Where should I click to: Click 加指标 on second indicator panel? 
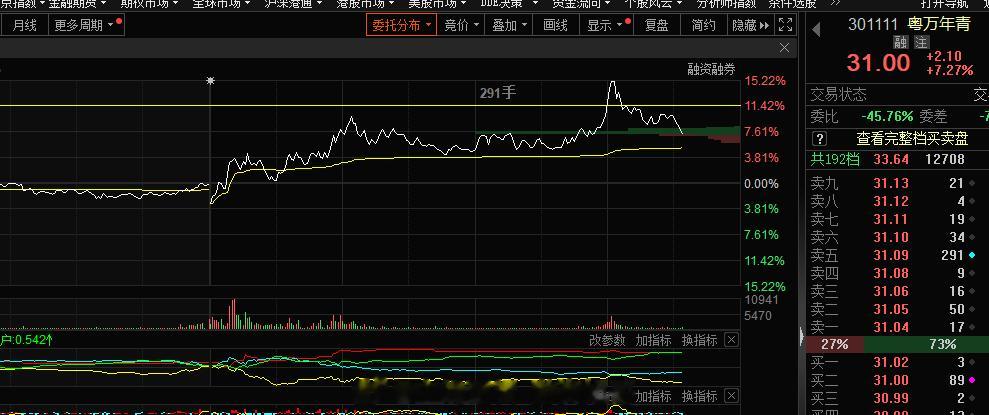tap(653, 396)
